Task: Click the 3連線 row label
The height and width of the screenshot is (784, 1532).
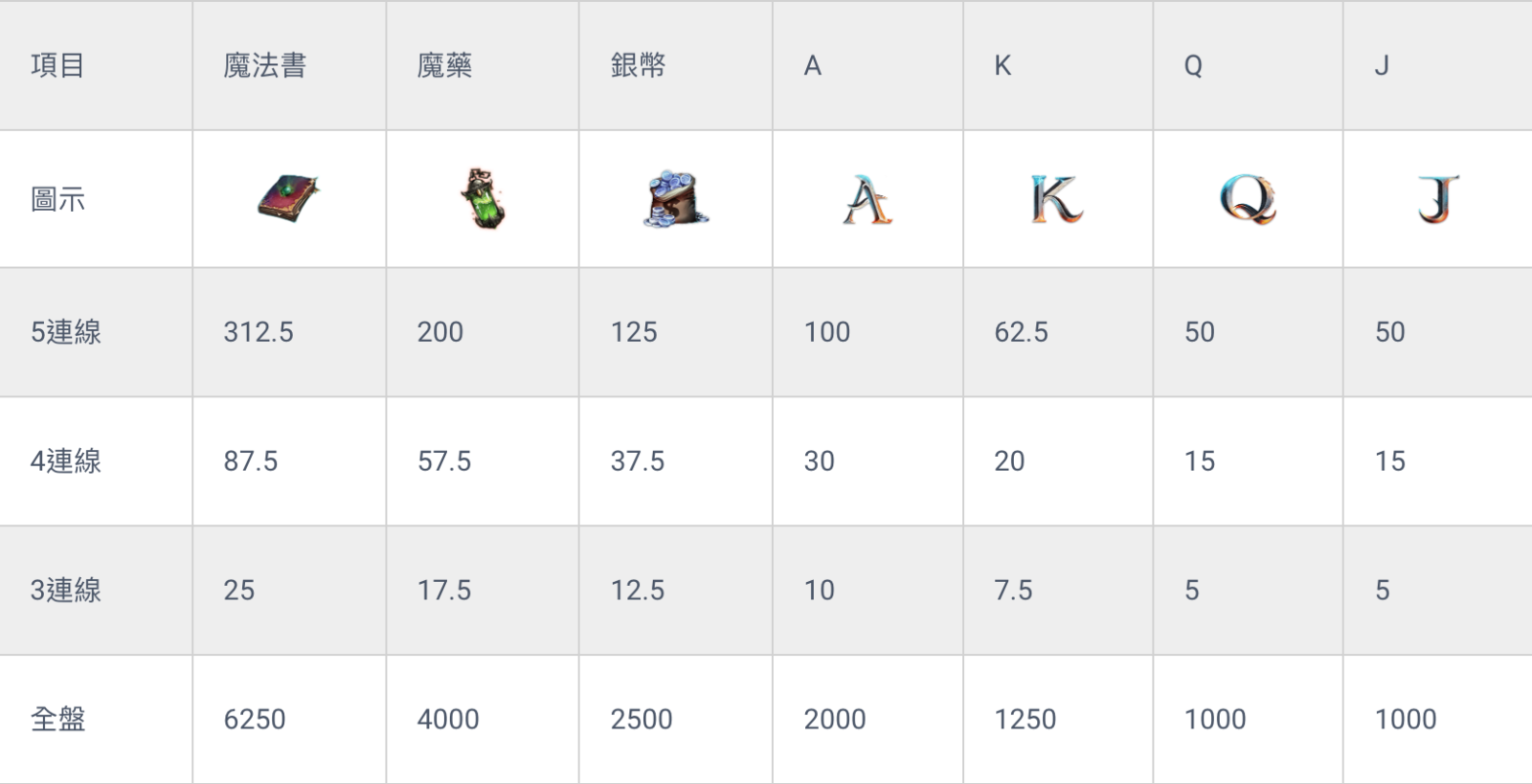Action: [66, 590]
